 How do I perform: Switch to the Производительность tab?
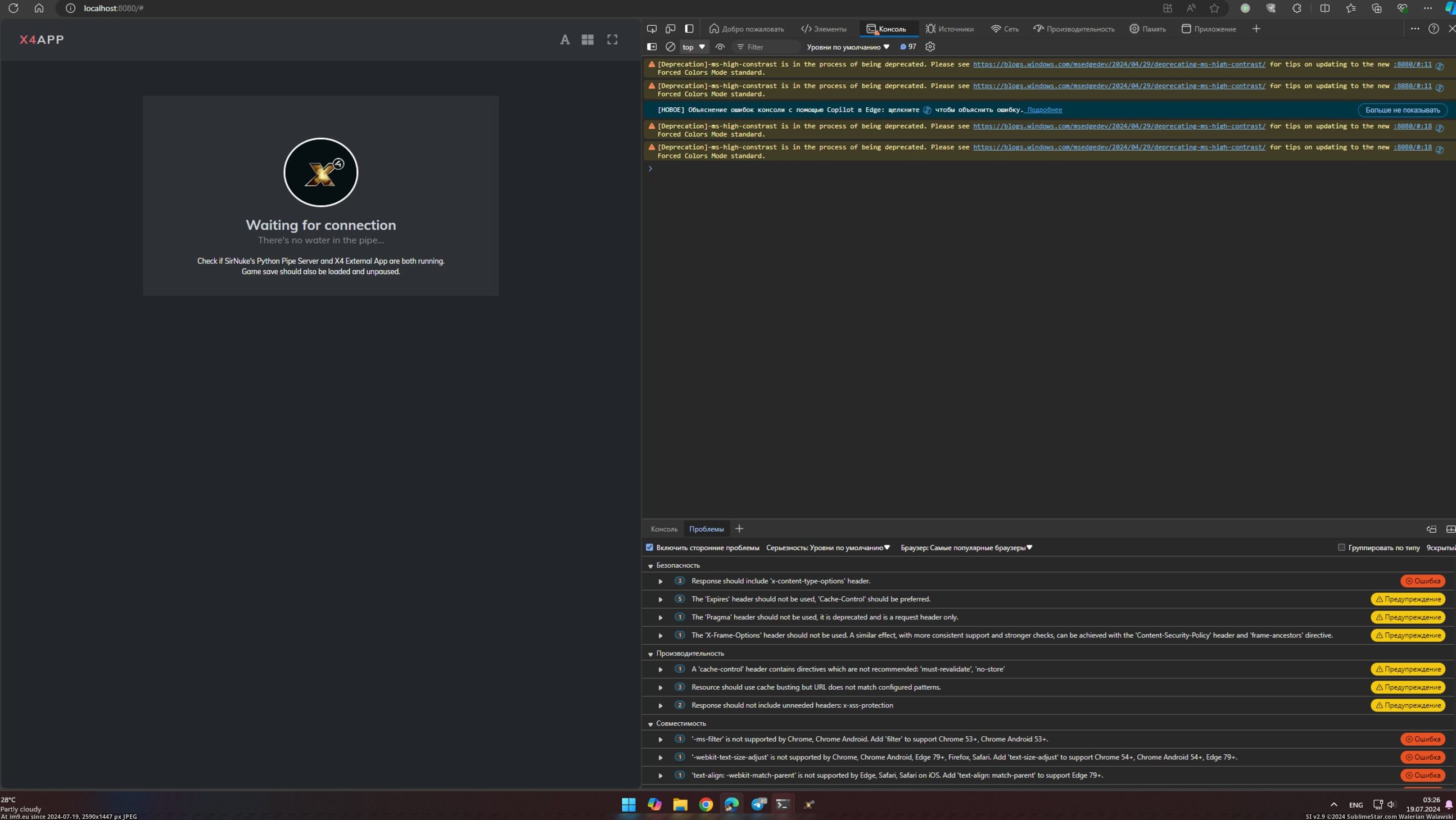[1073, 29]
